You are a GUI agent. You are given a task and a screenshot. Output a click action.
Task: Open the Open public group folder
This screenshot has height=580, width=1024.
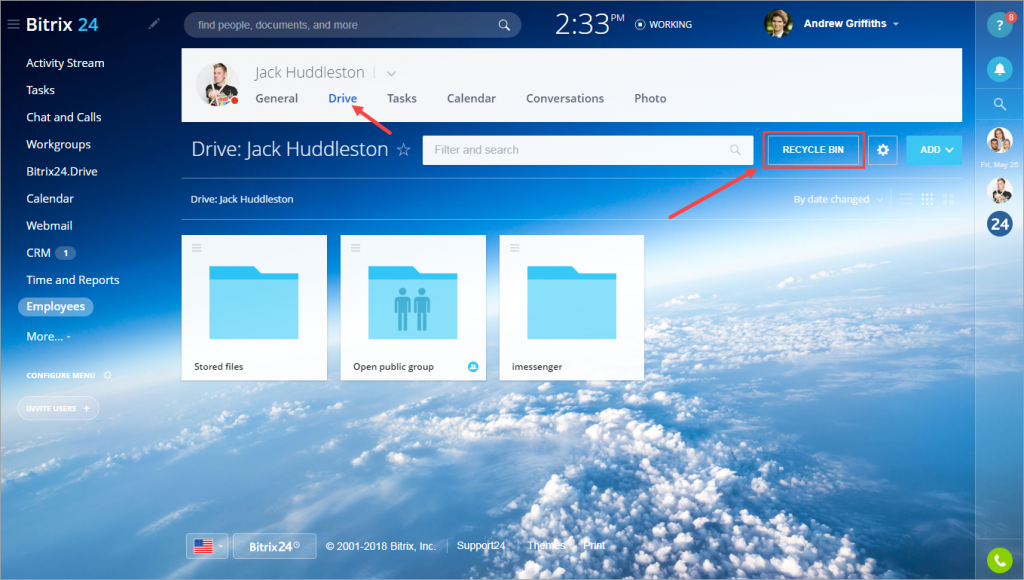tap(413, 307)
